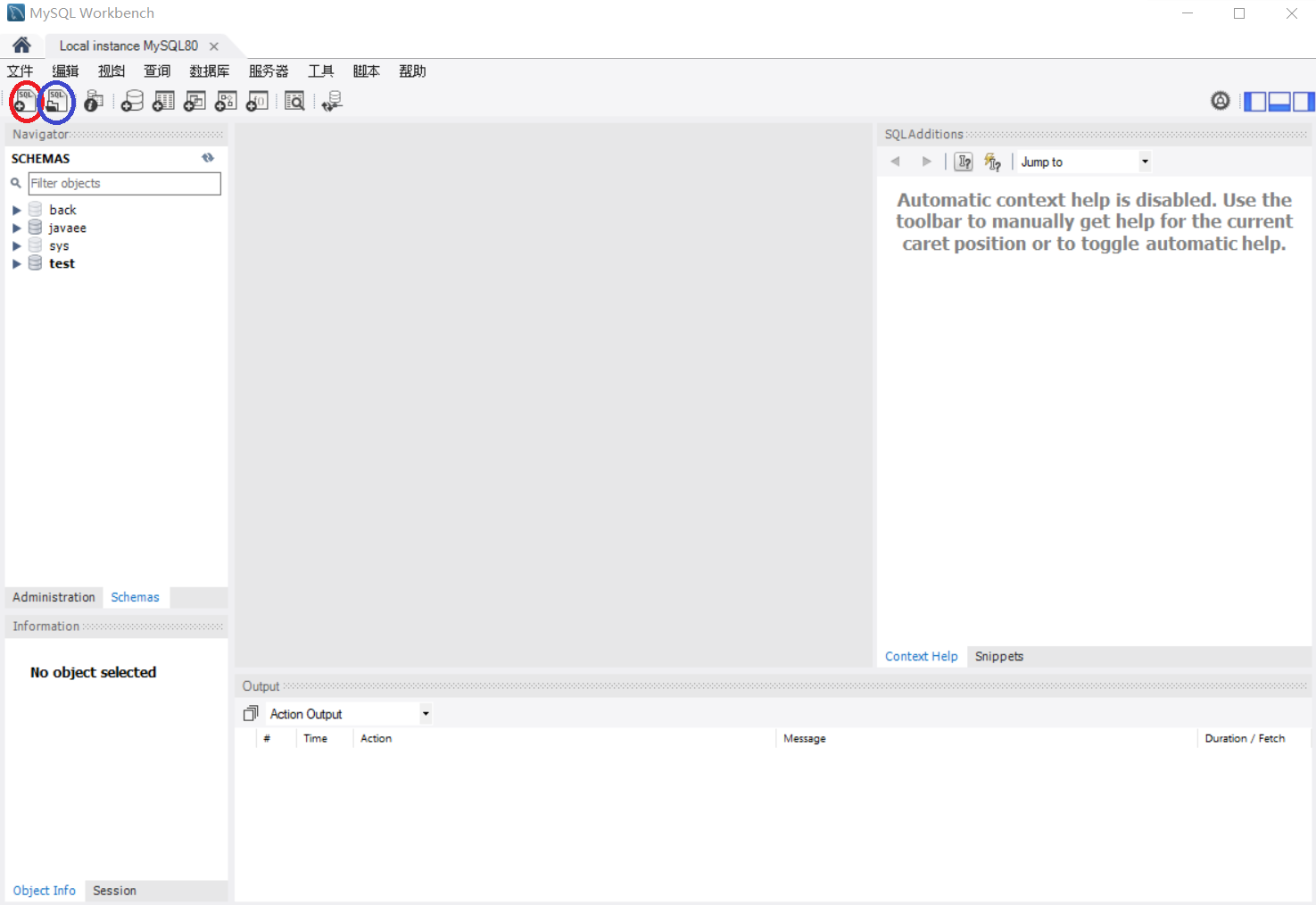Get context help for caret position

tap(964, 162)
